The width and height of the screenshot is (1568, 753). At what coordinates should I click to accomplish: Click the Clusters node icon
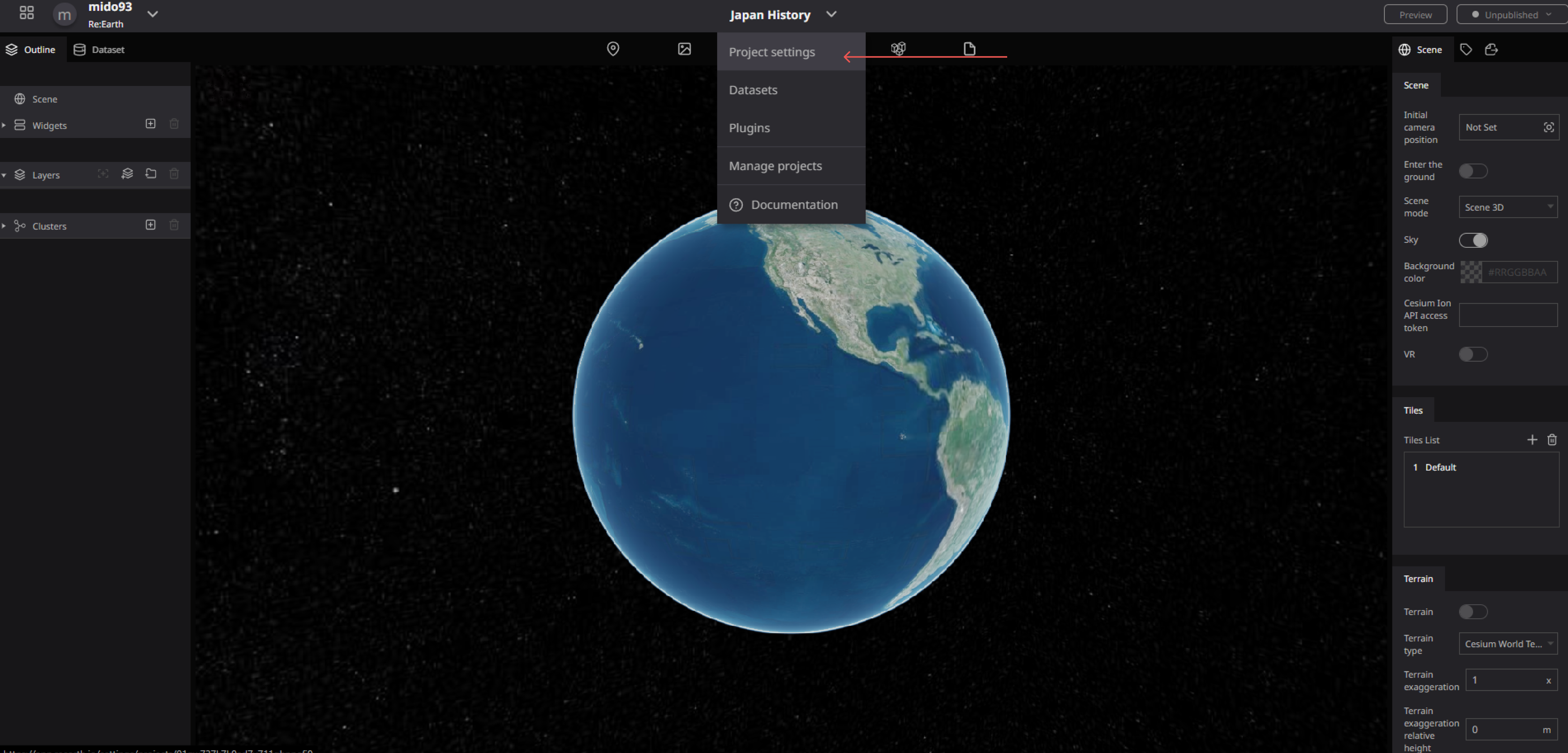click(20, 226)
